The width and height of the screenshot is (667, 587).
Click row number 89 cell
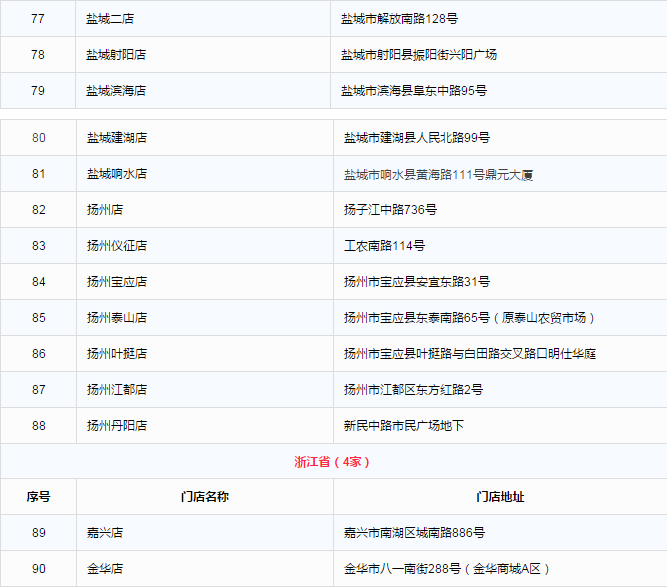coord(38,533)
